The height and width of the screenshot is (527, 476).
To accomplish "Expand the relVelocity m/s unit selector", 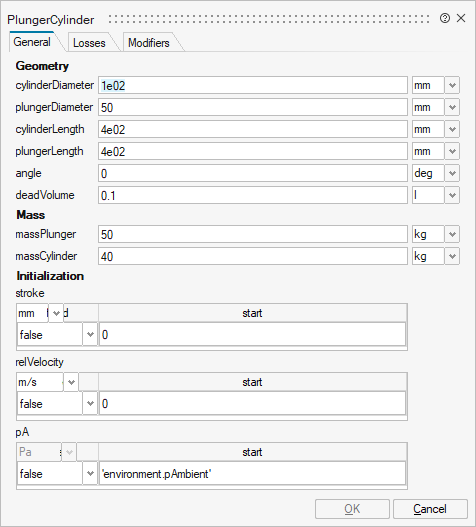I will [71, 382].
